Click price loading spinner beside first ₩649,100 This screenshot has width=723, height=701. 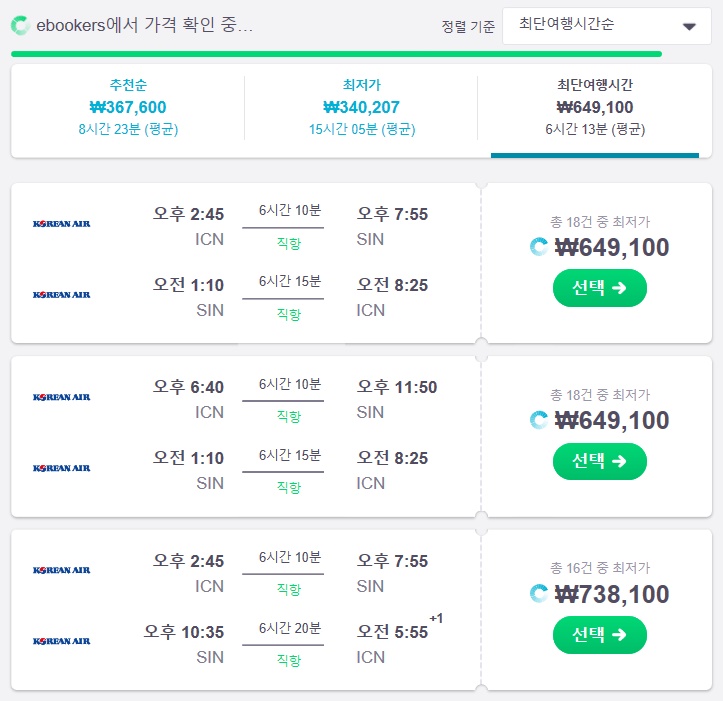(x=539, y=247)
